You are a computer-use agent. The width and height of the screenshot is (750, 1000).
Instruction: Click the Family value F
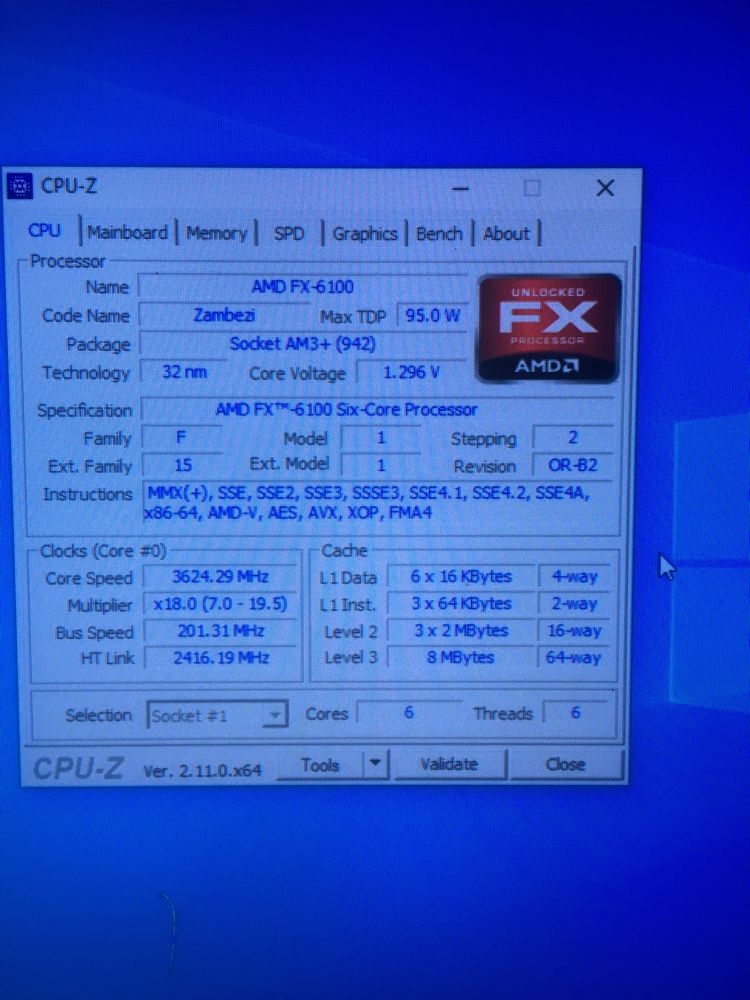pos(182,438)
